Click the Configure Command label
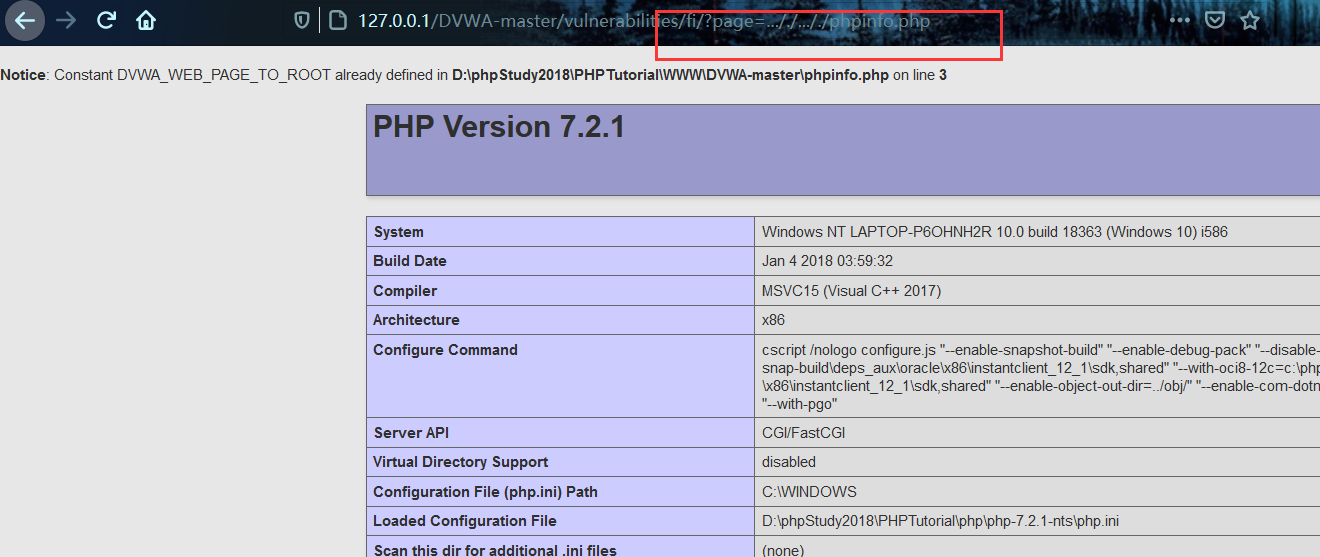This screenshot has width=1320, height=557. coord(445,350)
